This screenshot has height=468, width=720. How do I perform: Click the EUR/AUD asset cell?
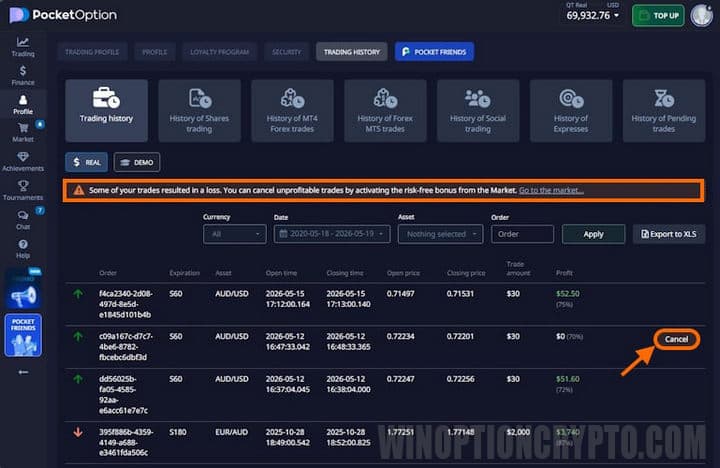[231, 432]
